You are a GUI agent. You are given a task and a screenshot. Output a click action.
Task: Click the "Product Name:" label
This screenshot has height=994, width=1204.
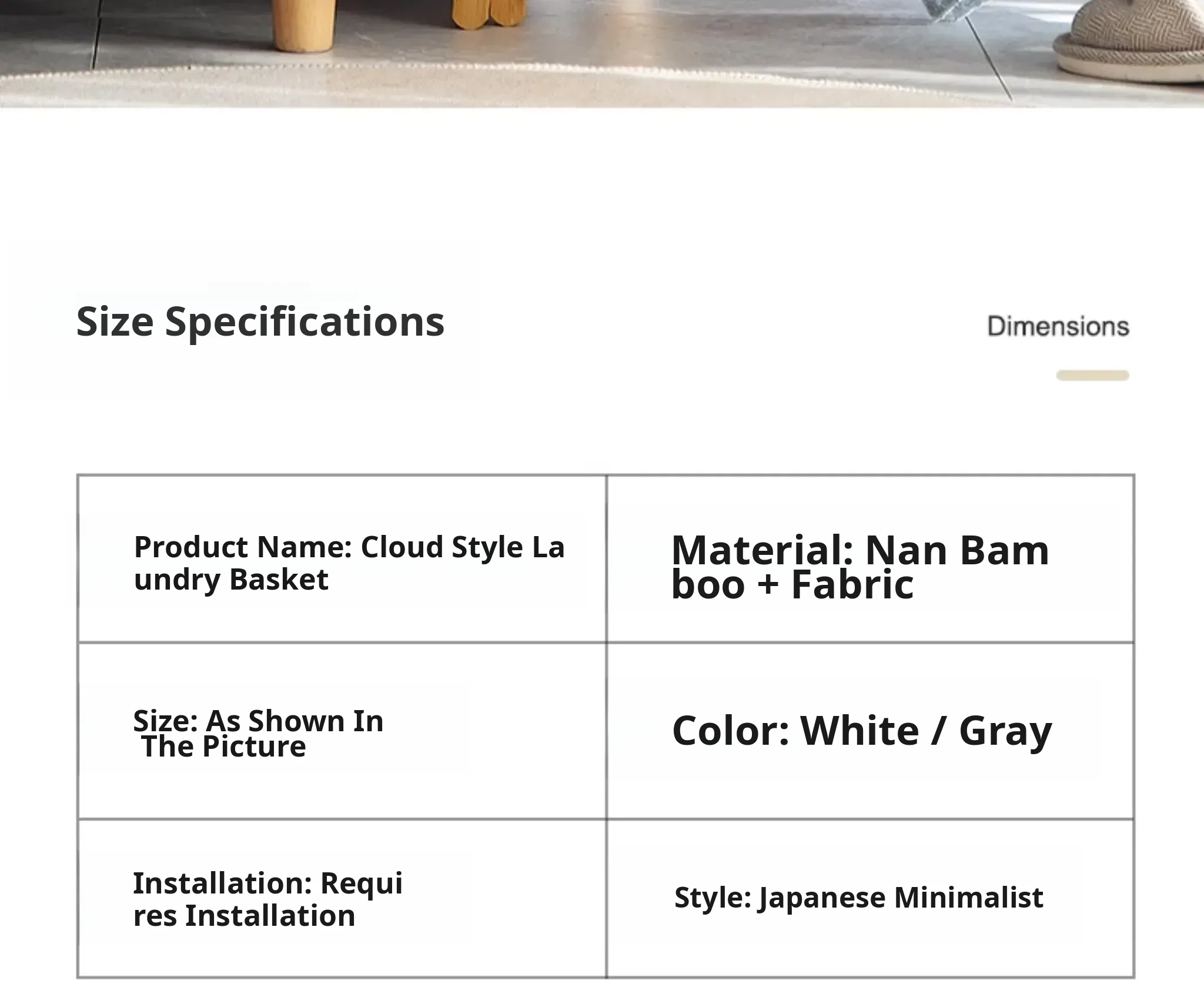pos(243,547)
